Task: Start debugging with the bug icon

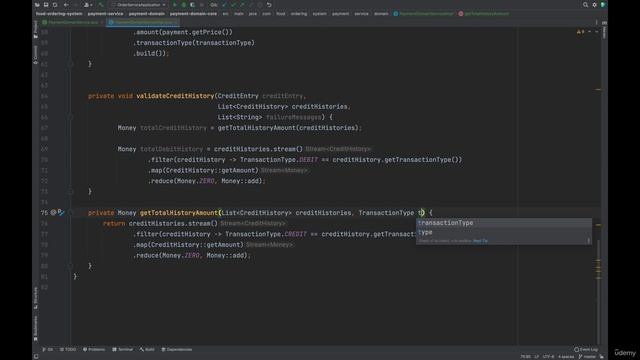Action: click(183, 5)
